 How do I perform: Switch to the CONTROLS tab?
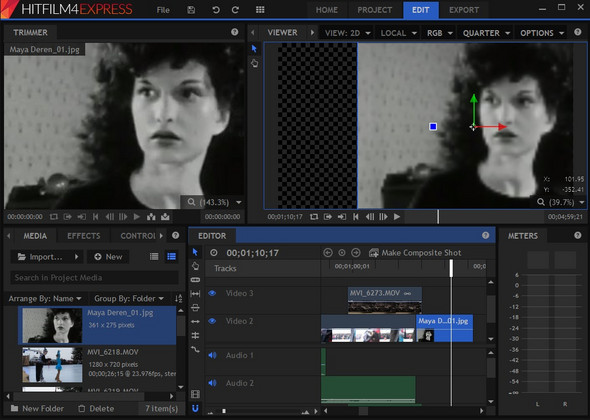coord(138,236)
